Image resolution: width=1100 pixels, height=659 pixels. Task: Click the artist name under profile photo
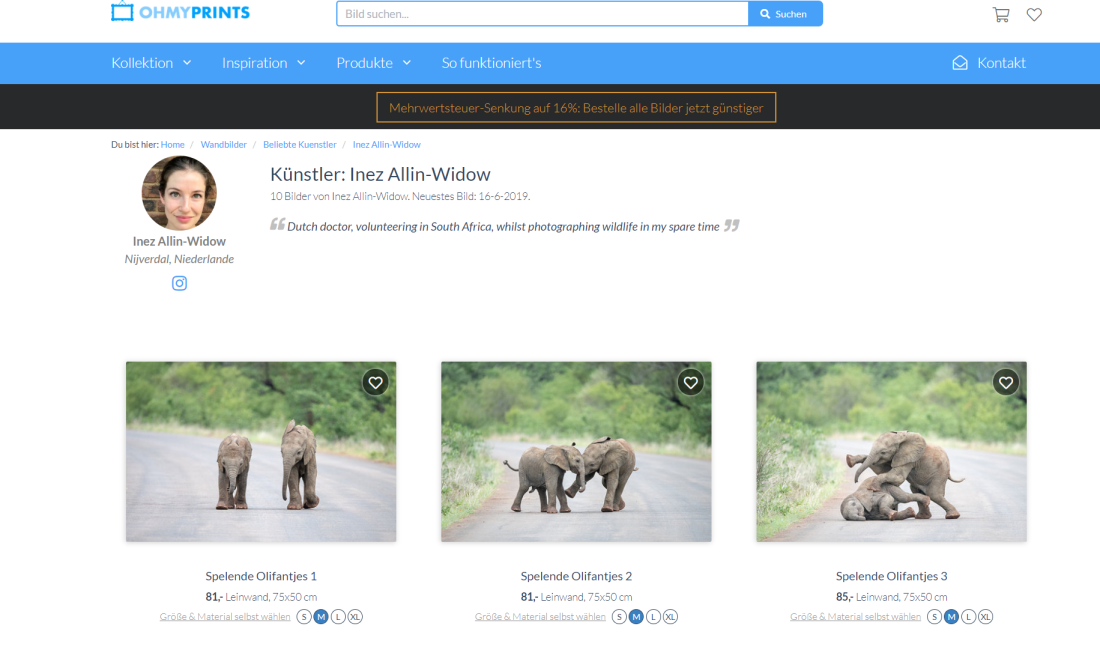coord(180,241)
